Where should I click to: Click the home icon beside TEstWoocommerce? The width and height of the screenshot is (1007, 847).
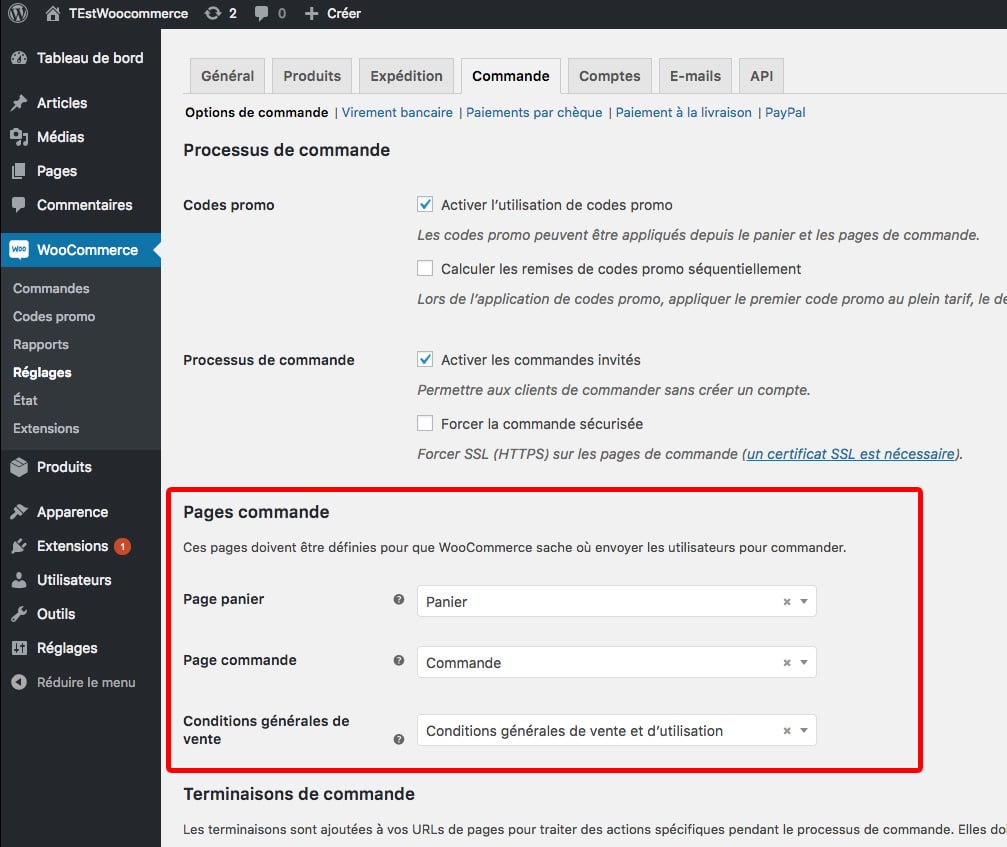pos(53,13)
